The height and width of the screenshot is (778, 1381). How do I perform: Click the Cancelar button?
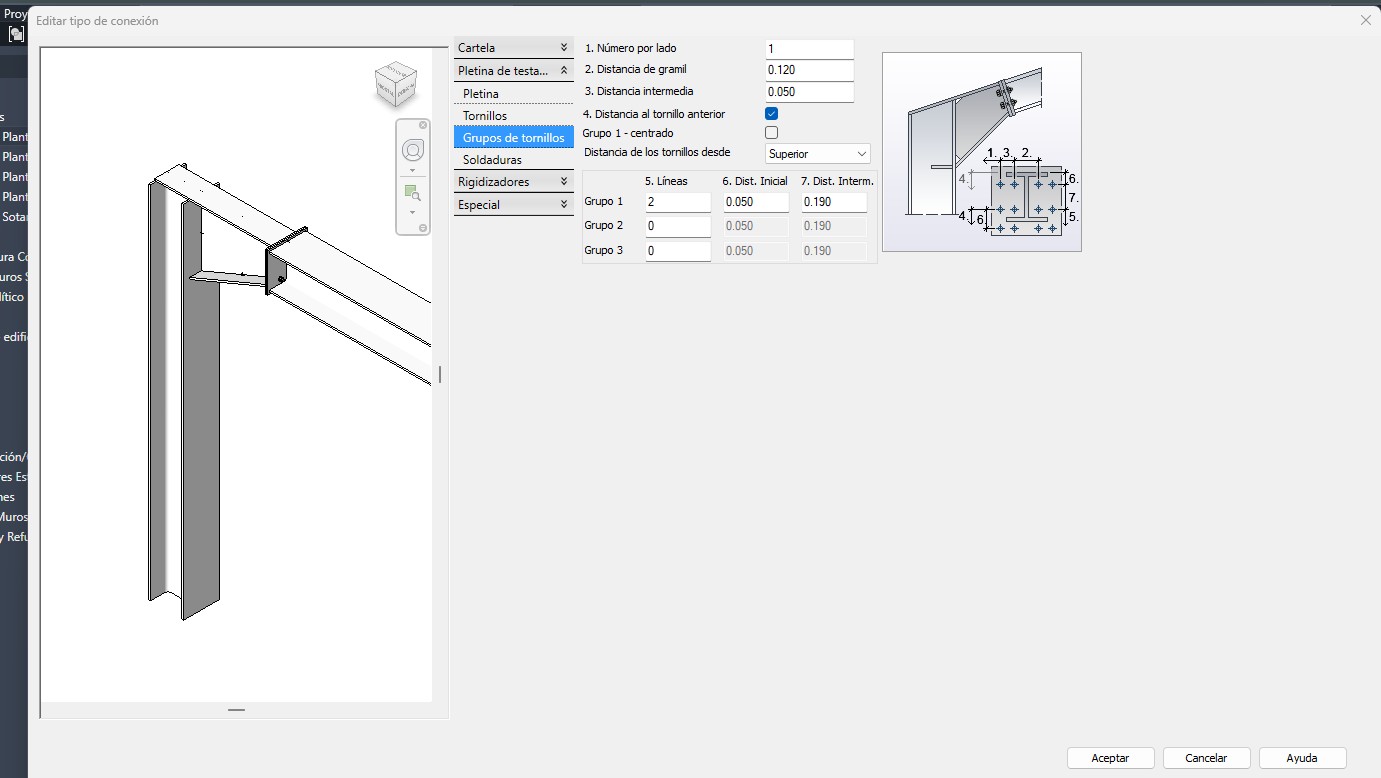pos(1206,758)
